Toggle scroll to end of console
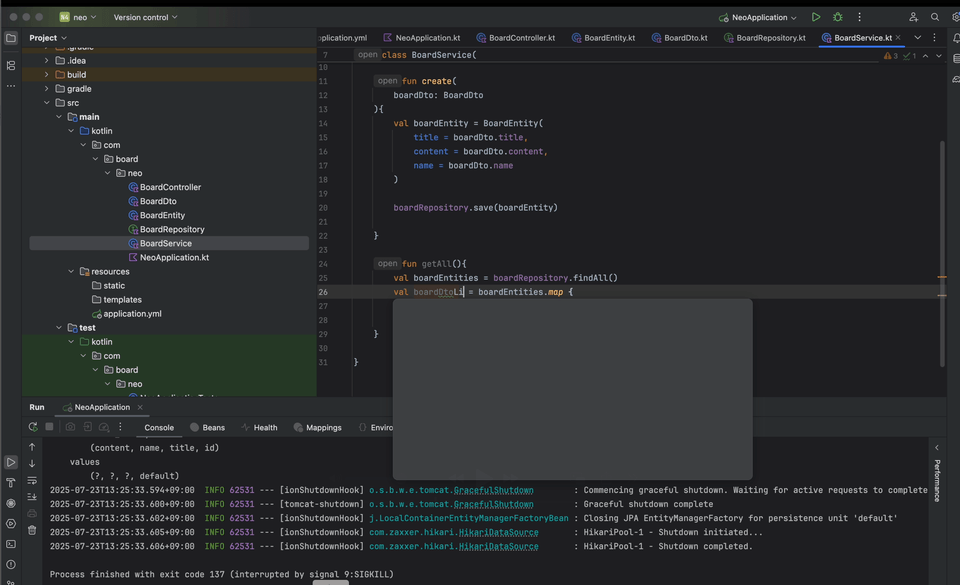This screenshot has width=960, height=585. coord(32,497)
